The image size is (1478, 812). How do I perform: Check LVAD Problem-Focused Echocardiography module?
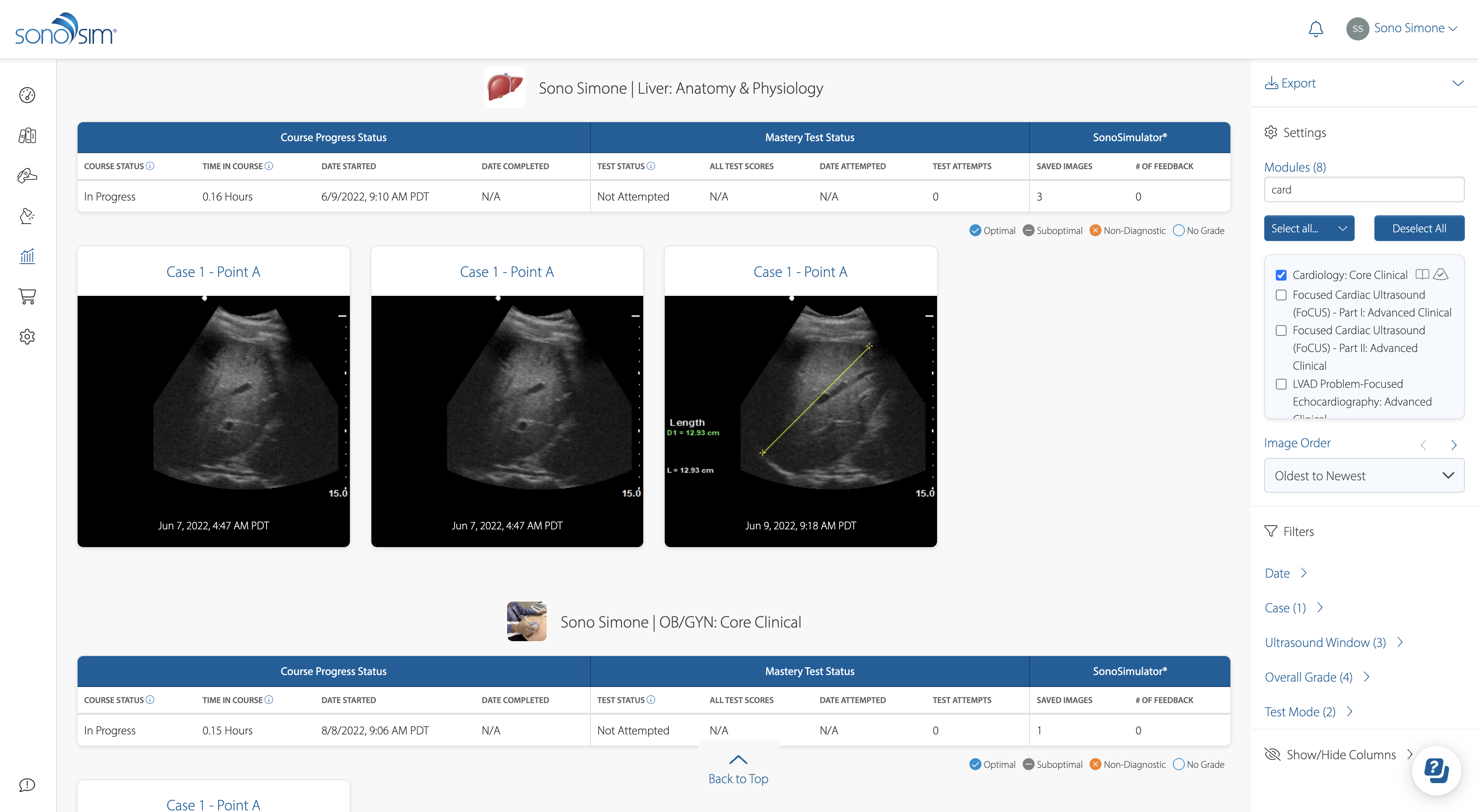[1281, 384]
